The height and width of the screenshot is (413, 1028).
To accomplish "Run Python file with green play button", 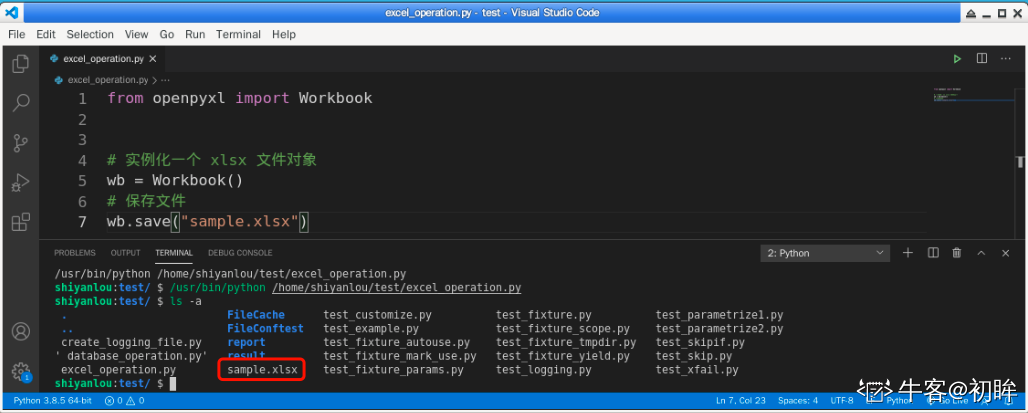I will click(957, 59).
